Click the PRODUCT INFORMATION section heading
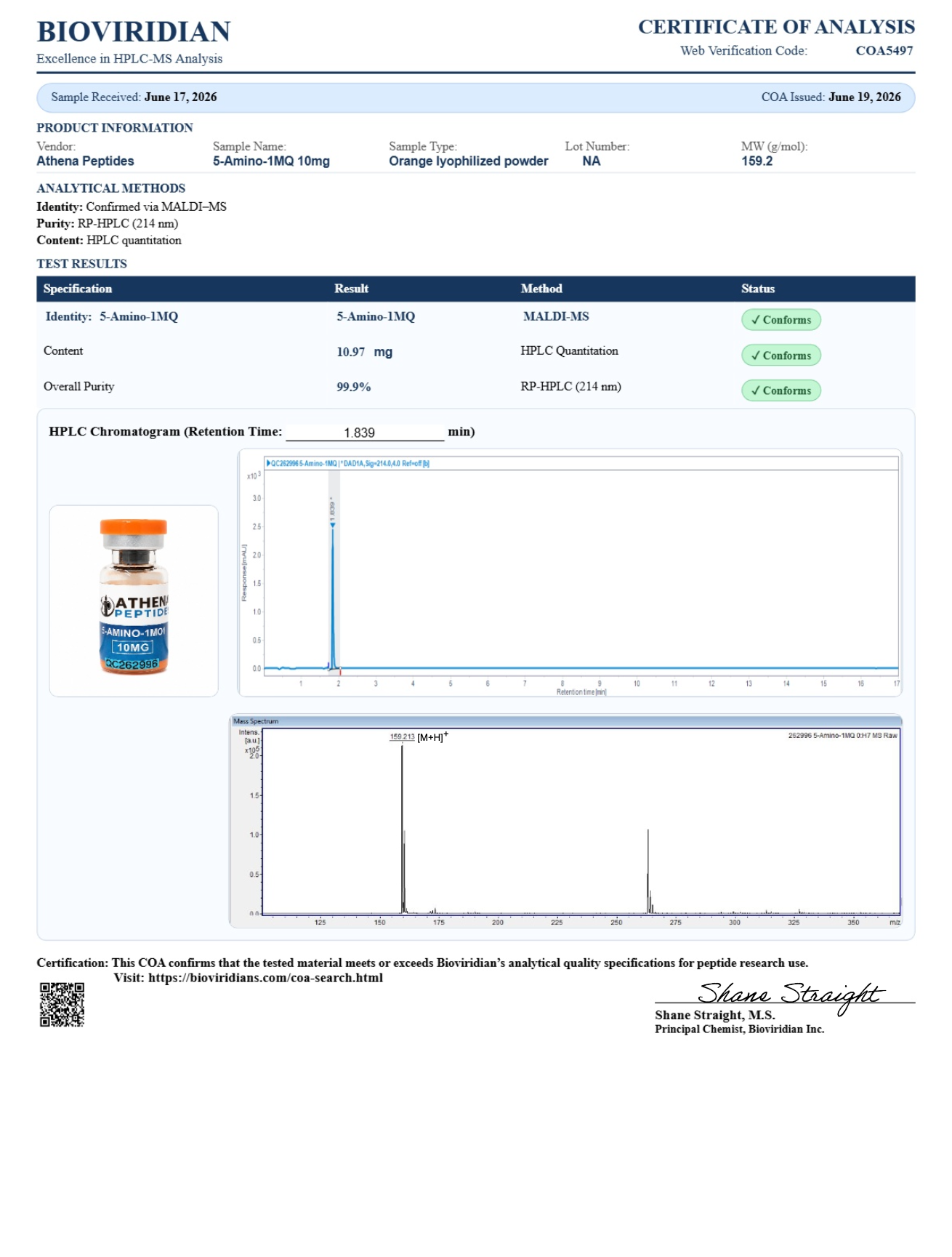The width and height of the screenshot is (952, 1257). coord(115,128)
